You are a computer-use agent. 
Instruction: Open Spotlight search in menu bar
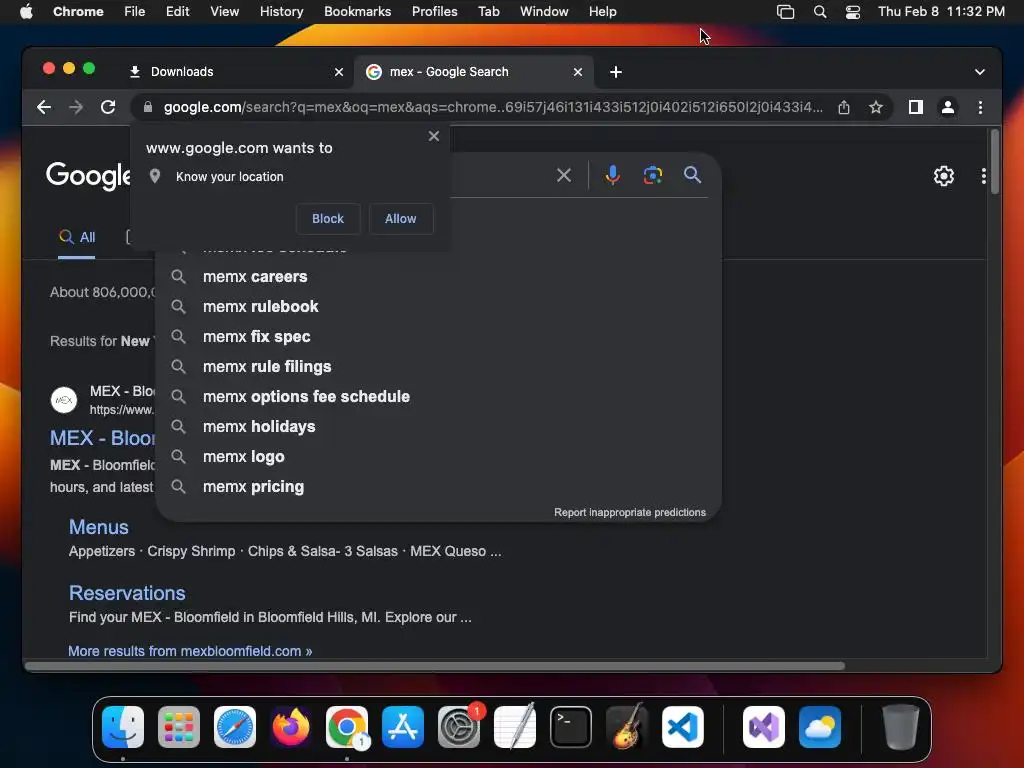point(820,12)
